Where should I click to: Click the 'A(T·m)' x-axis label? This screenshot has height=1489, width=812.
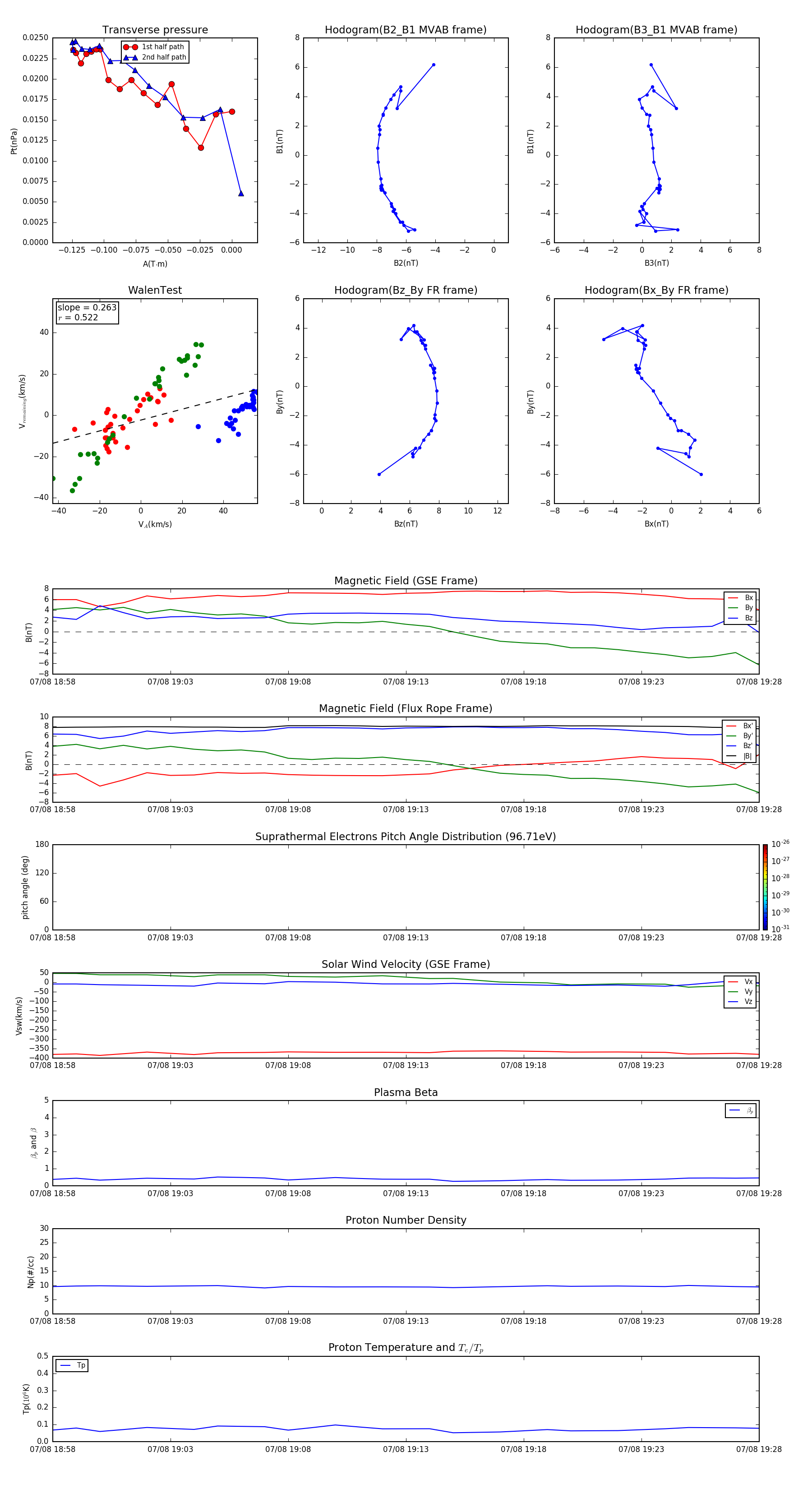[x=155, y=264]
